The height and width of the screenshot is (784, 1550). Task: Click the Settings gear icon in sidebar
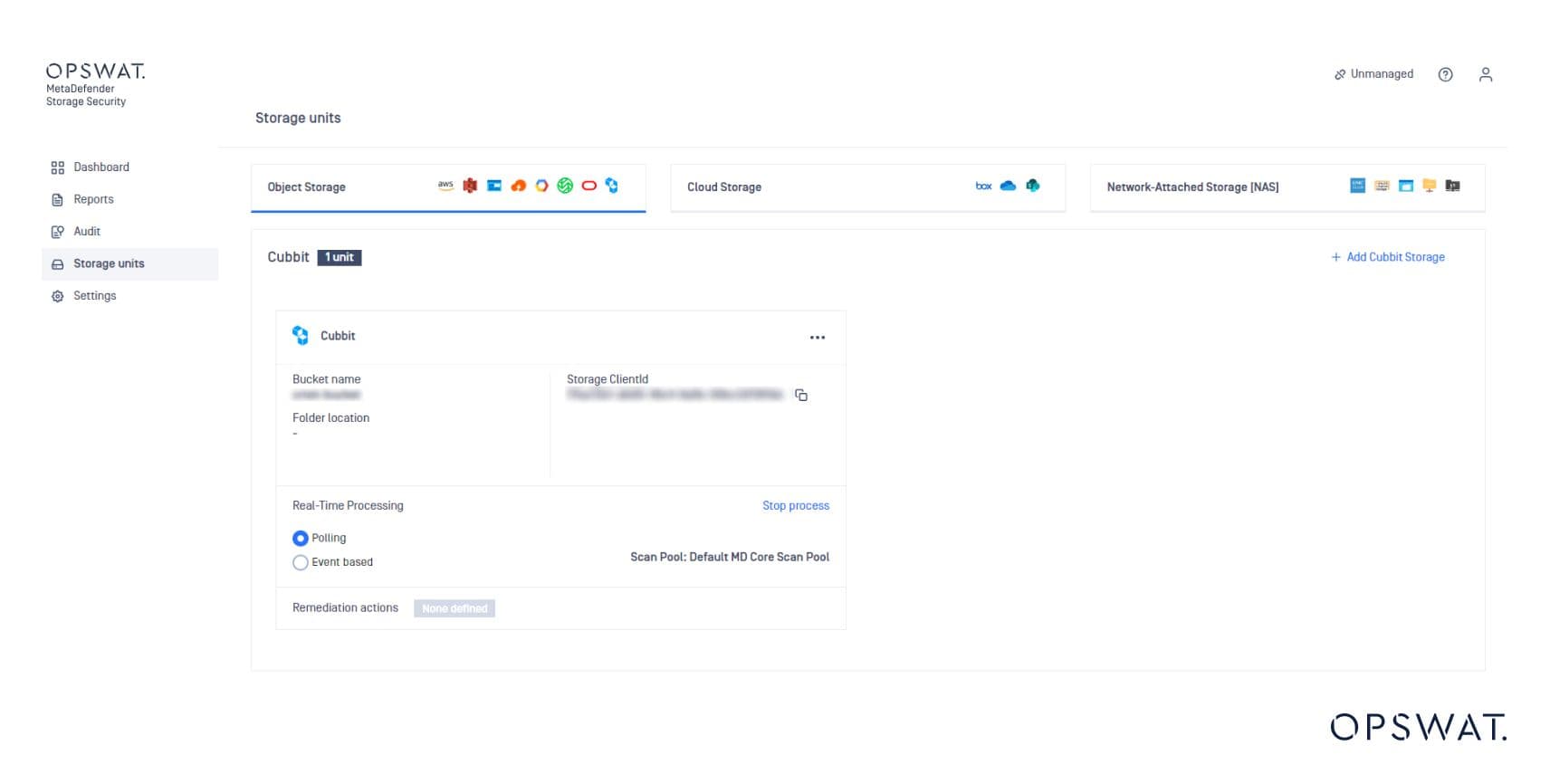pos(58,296)
